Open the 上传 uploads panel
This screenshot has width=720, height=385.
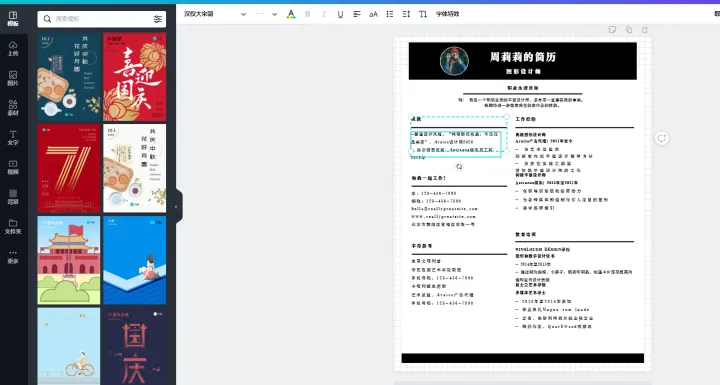pos(13,48)
